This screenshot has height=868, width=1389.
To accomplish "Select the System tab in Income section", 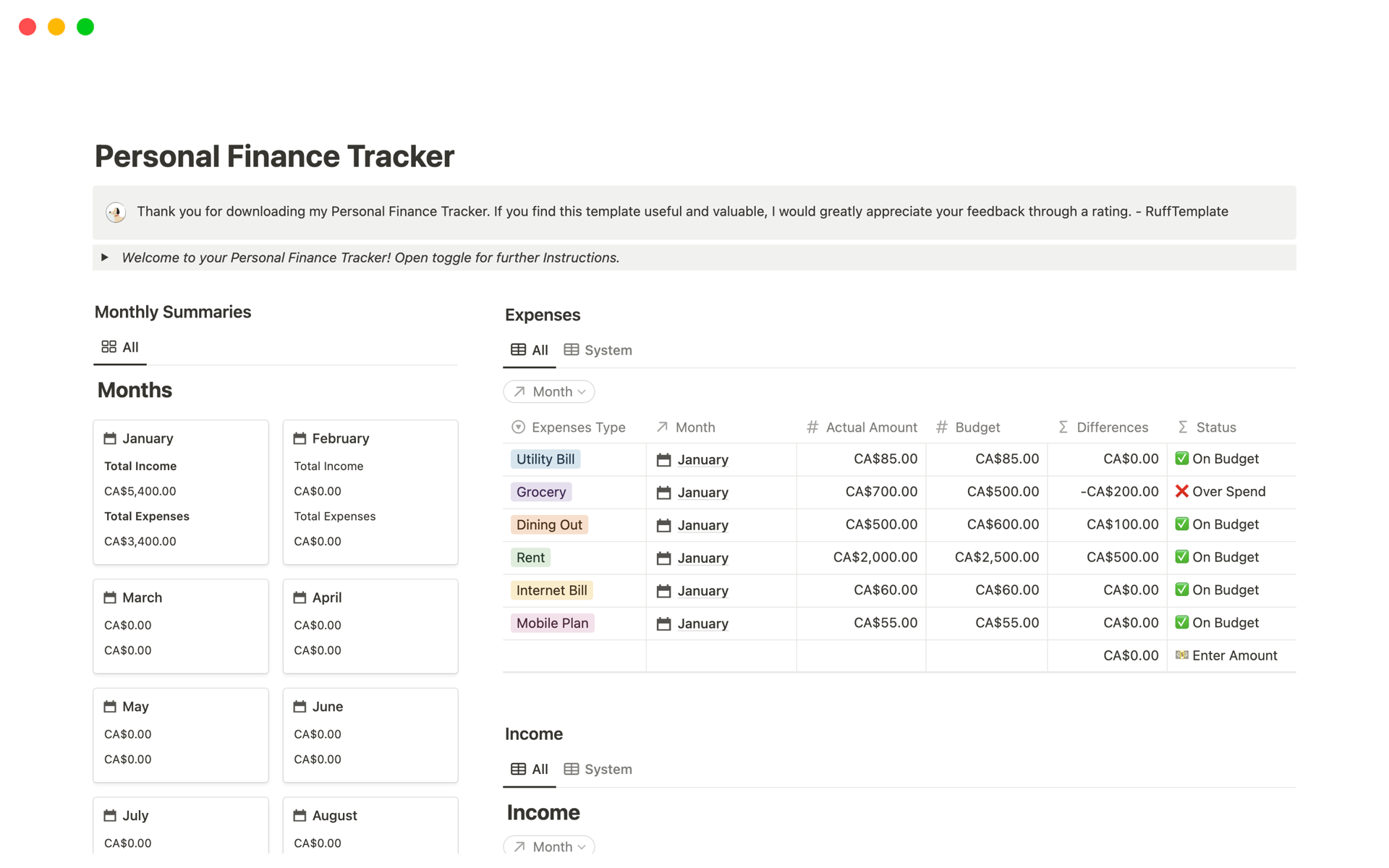I will point(598,769).
